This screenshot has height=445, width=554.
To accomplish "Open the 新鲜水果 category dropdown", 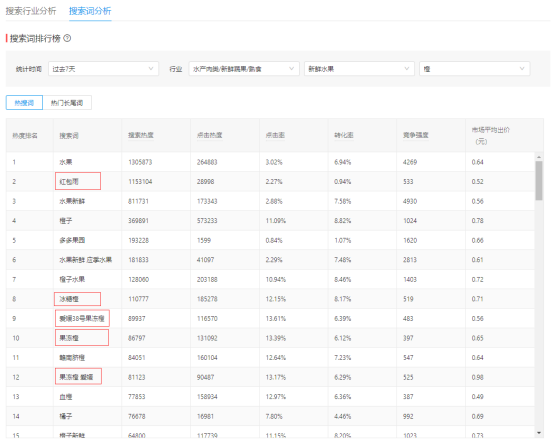I will [359, 69].
